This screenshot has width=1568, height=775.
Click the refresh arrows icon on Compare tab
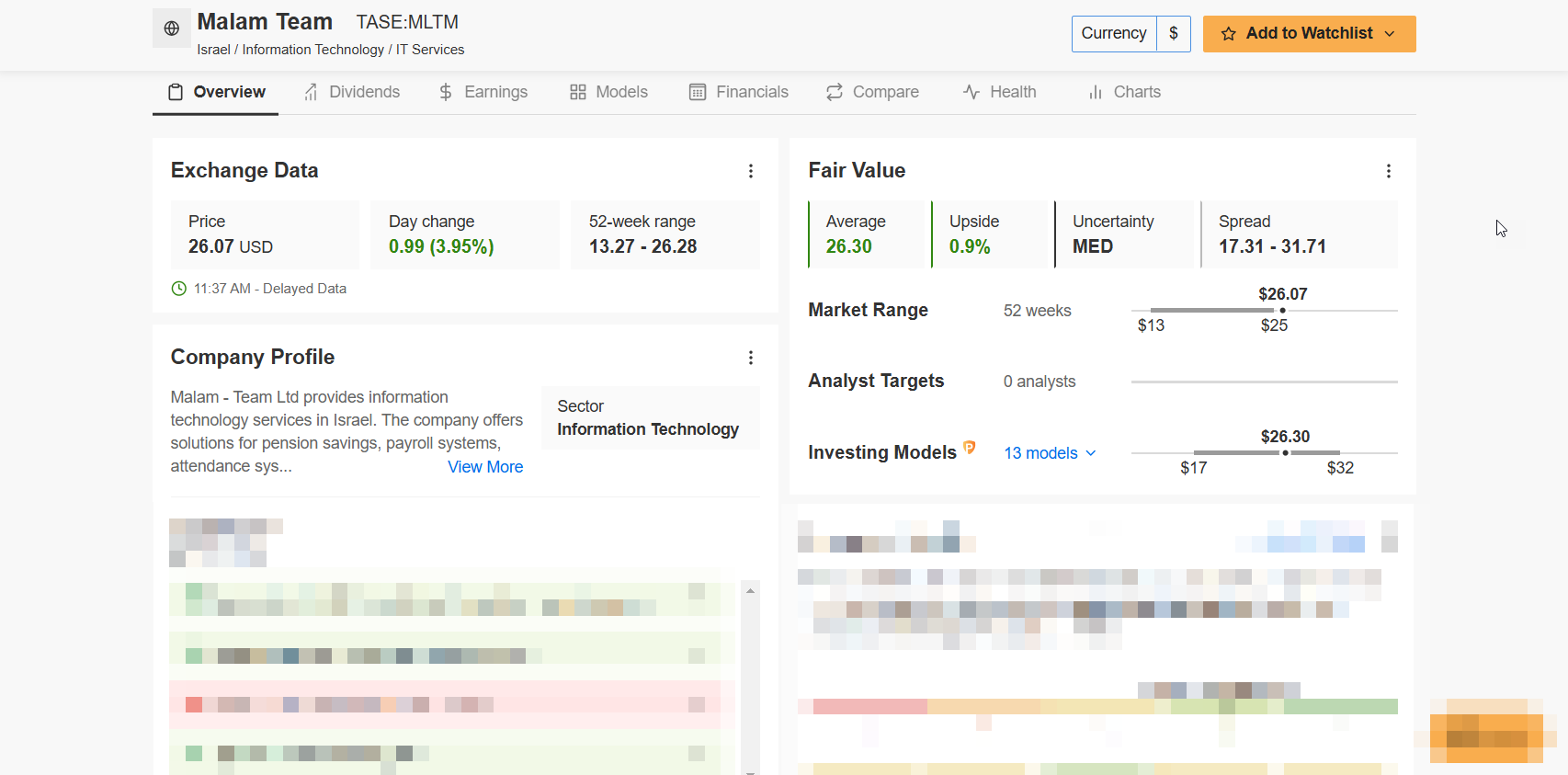pyautogui.click(x=835, y=92)
